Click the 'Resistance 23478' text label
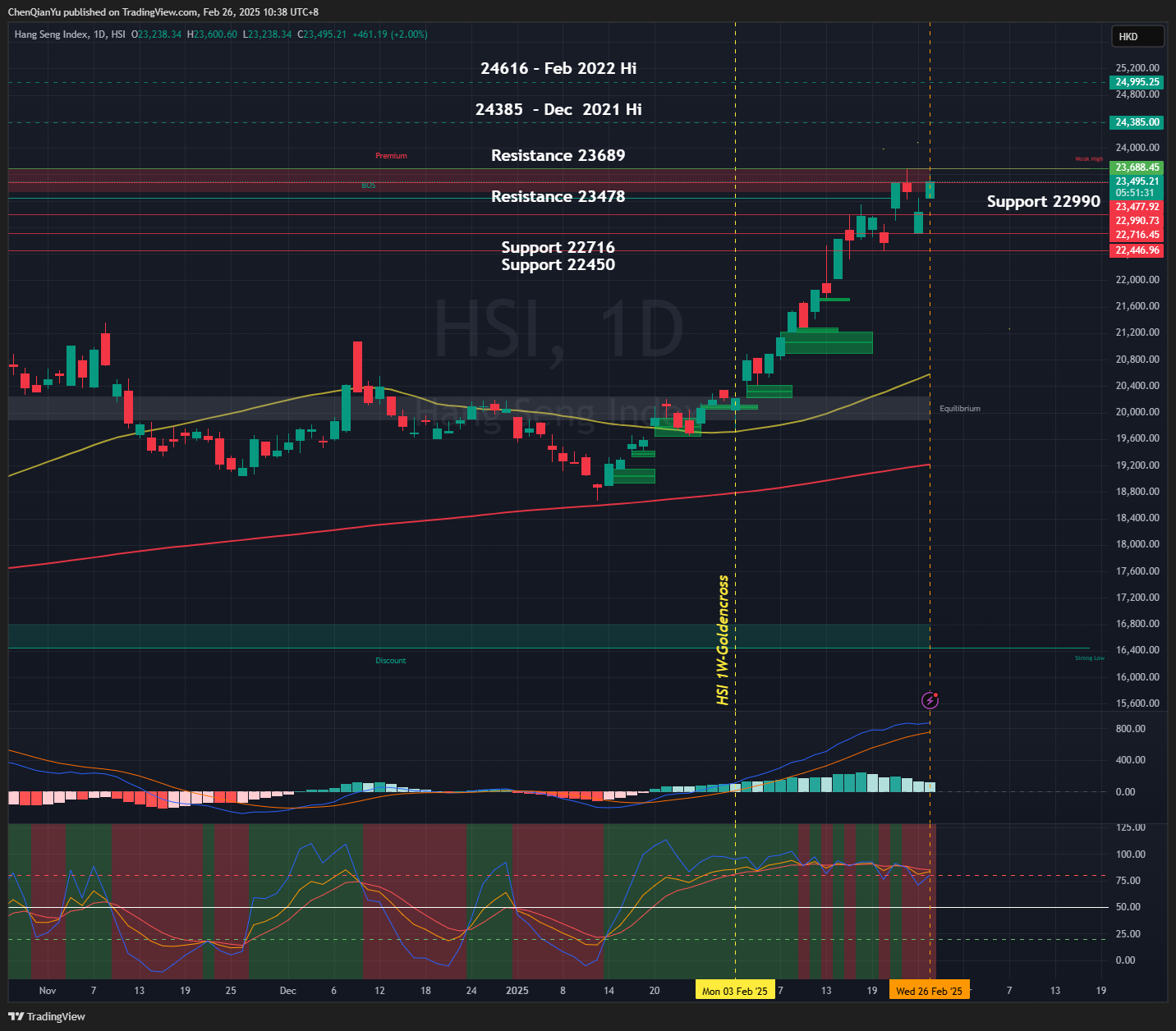Viewport: 1176px width, 1031px height. point(558,196)
